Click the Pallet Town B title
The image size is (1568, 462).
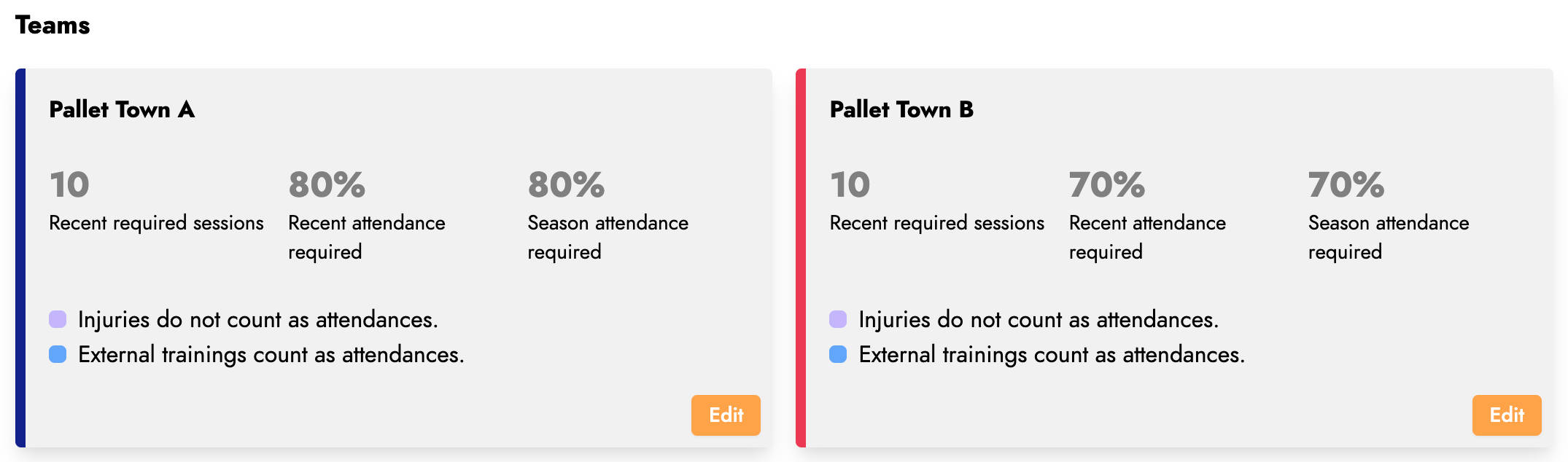(901, 110)
